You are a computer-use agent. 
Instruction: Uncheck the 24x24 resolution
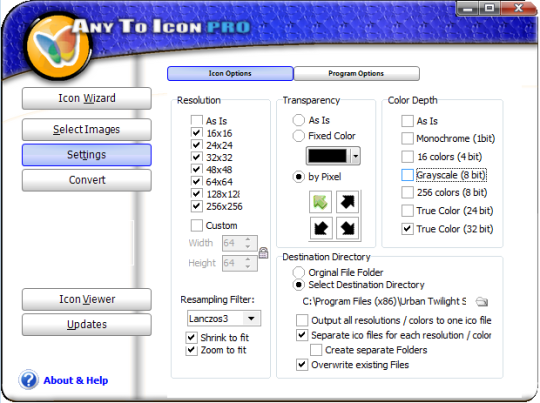[x=196, y=145]
